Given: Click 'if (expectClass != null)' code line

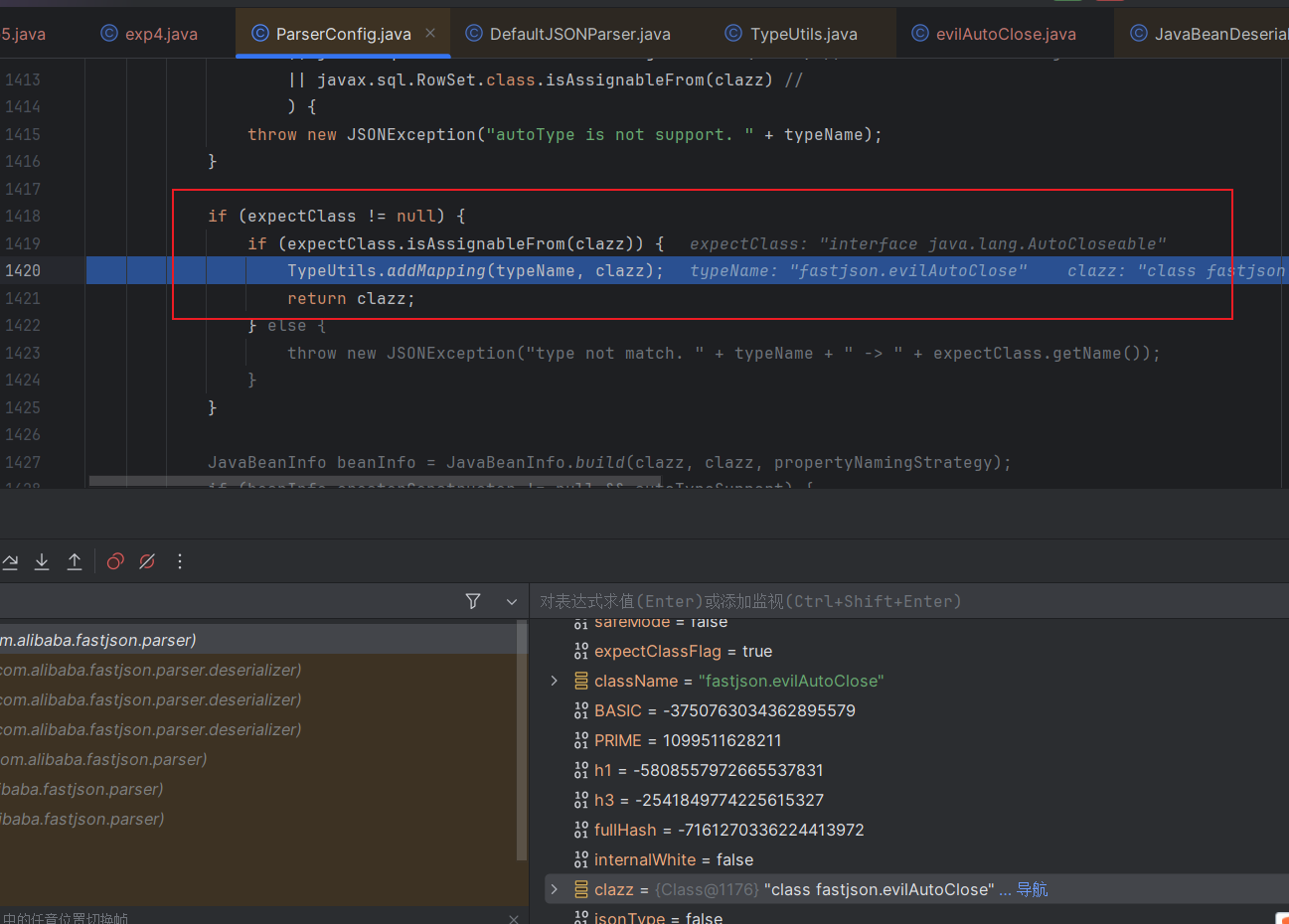Looking at the screenshot, I should [336, 216].
